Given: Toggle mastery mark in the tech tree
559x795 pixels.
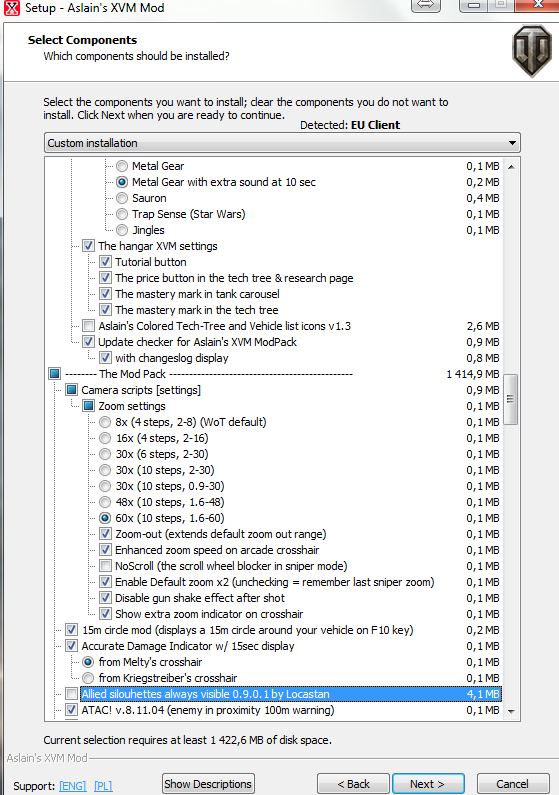Looking at the screenshot, I should [x=105, y=310].
